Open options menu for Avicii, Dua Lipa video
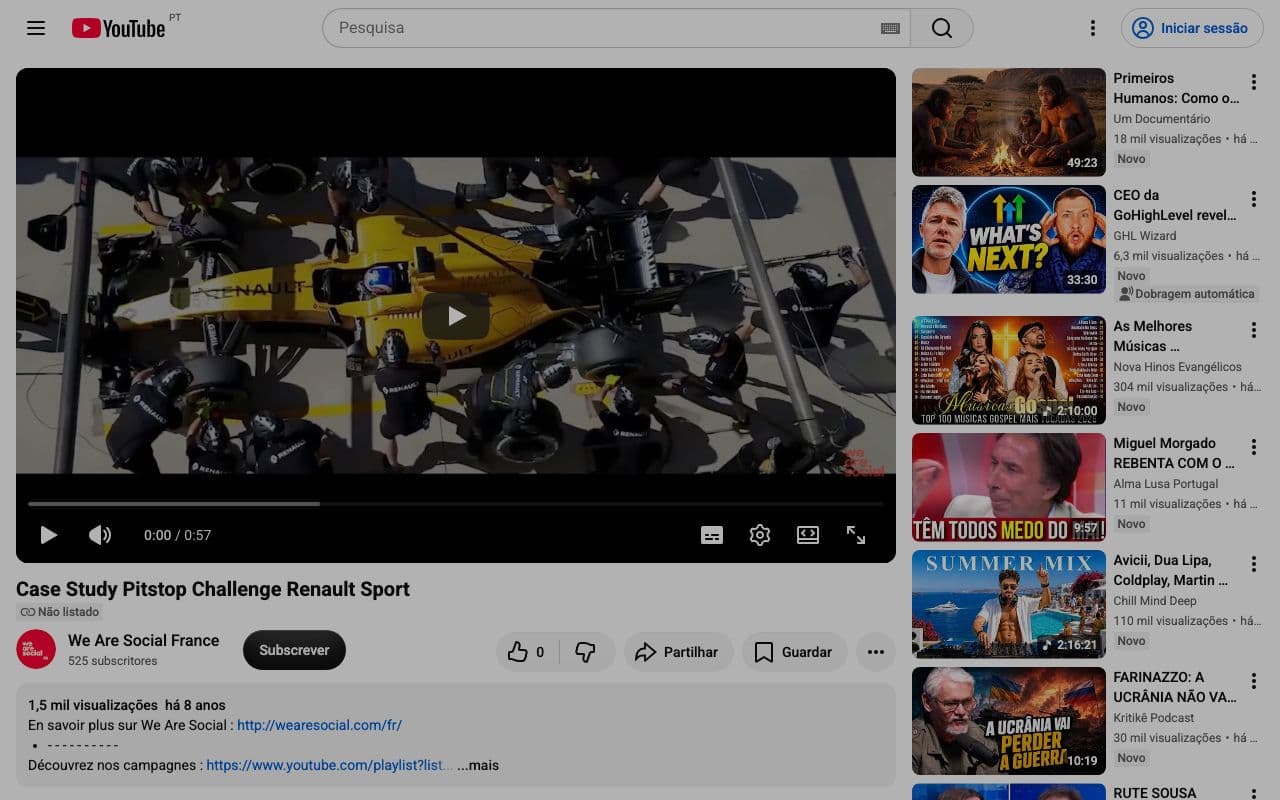 tap(1253, 564)
